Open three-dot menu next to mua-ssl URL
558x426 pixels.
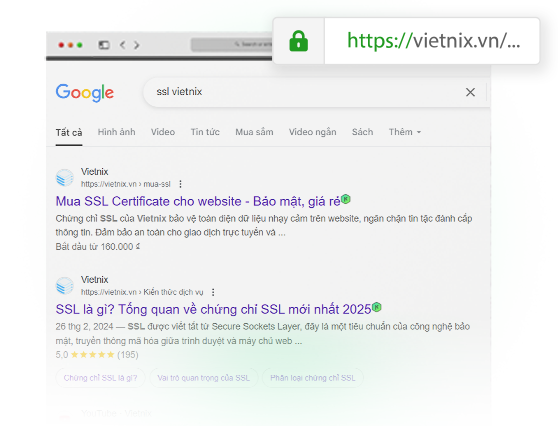pos(180,184)
